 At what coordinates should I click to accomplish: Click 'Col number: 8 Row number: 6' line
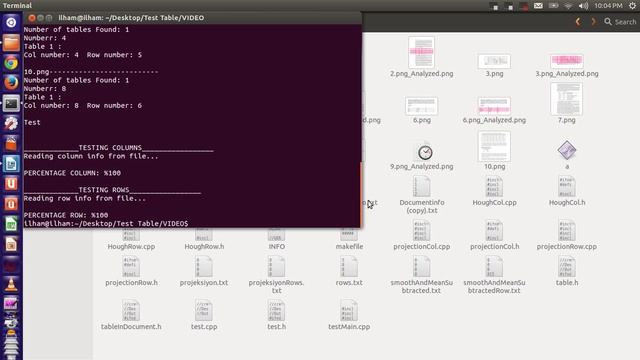click(83, 106)
